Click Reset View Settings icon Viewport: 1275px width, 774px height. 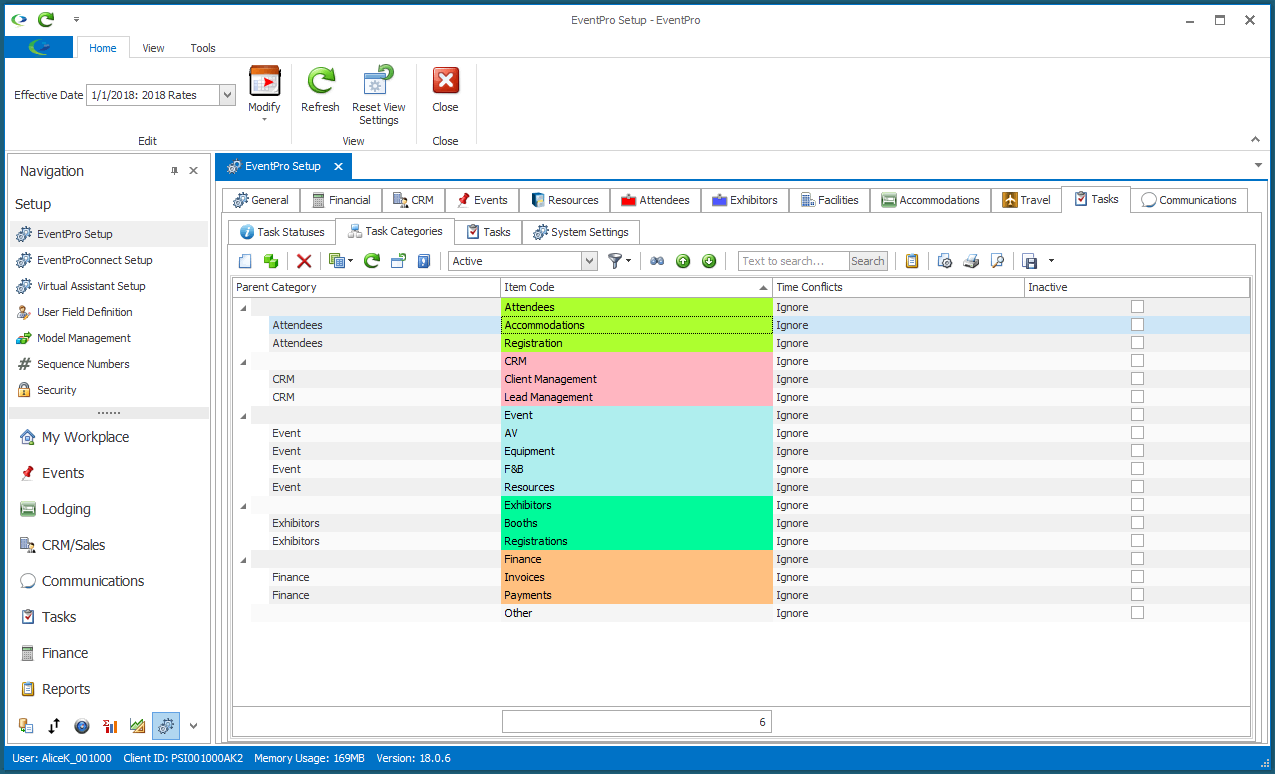point(379,82)
